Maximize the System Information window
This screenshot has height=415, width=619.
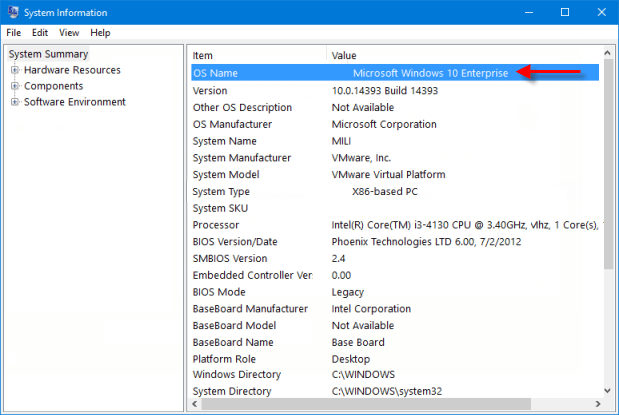coord(565,12)
